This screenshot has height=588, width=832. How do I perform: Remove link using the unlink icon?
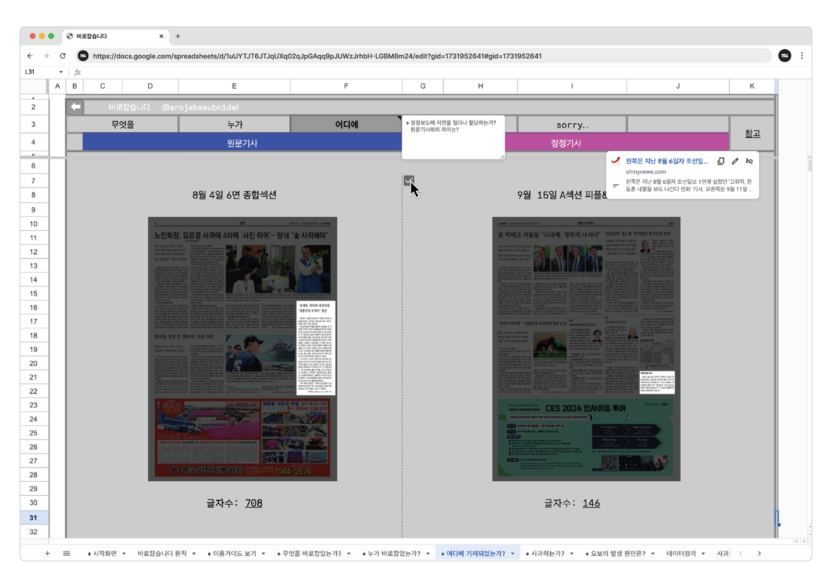tap(749, 161)
